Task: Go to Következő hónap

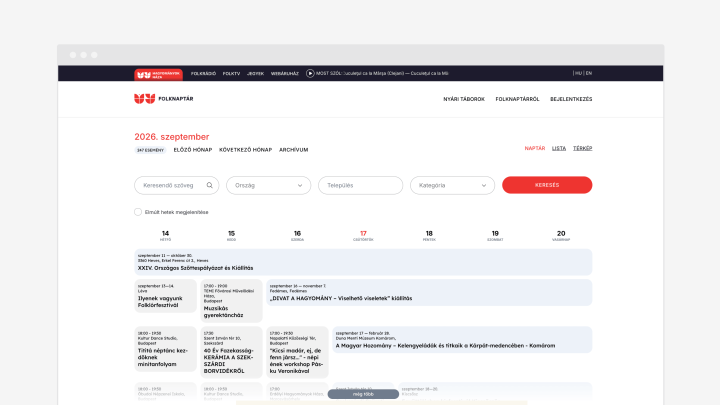Action: pyautogui.click(x=246, y=150)
